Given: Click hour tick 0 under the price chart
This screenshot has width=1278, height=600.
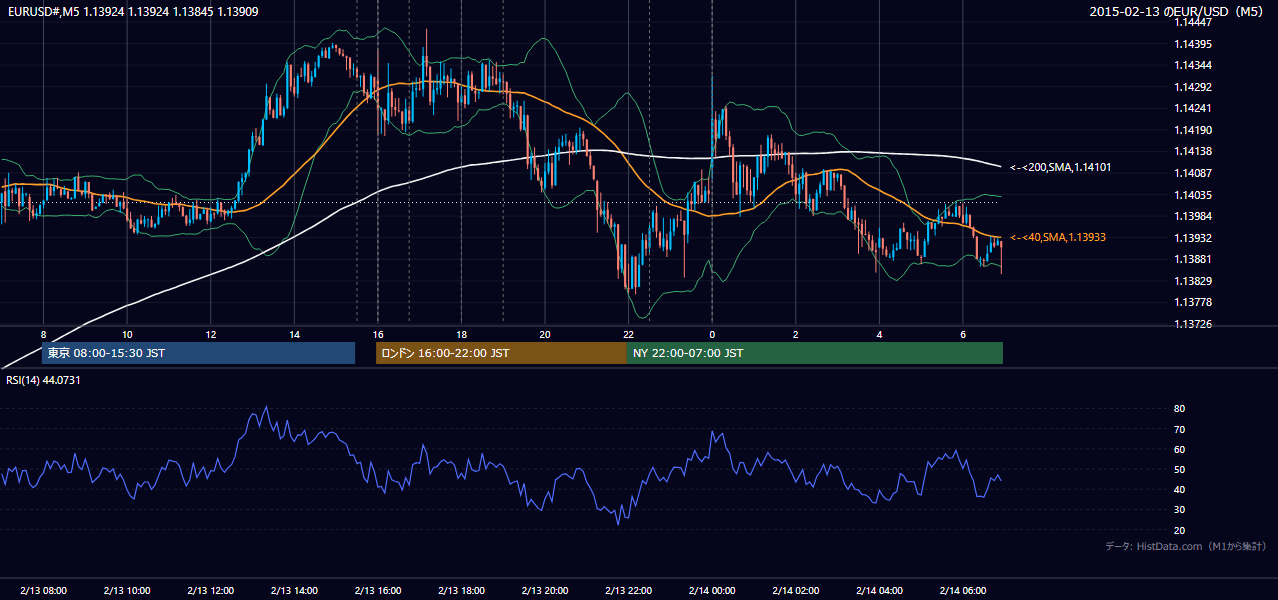Looking at the screenshot, I should coord(712,334).
